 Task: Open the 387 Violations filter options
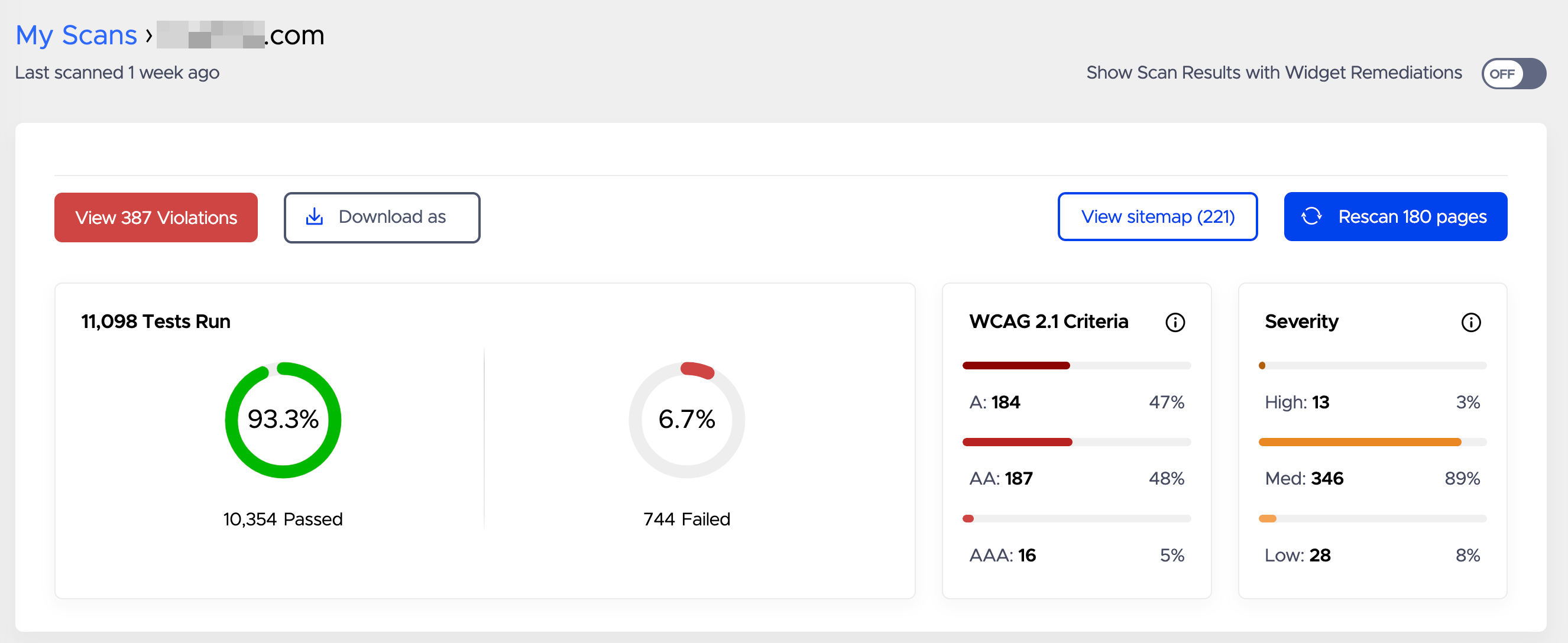[x=157, y=217]
